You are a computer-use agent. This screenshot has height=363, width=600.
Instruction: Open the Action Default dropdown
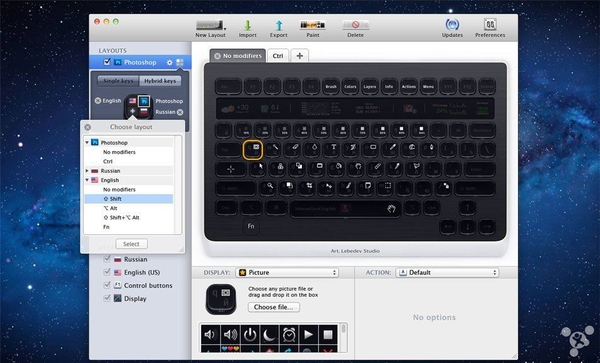pyautogui.click(x=448, y=272)
